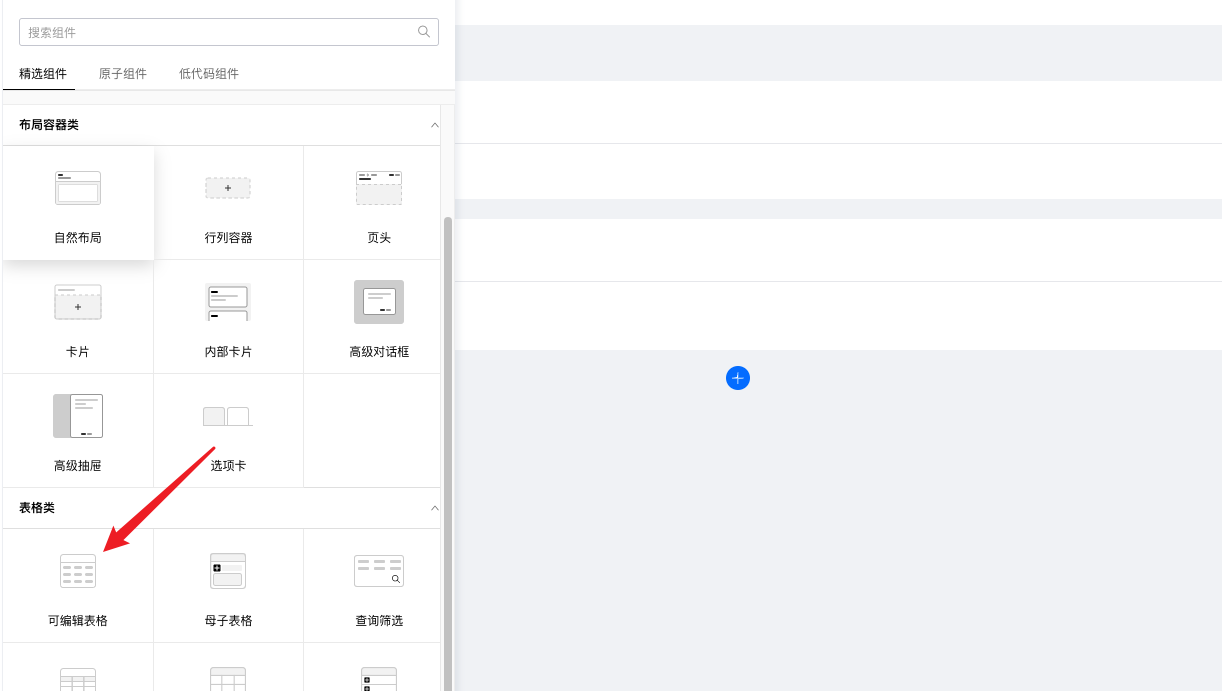Select the 高级对话框 component icon

[x=379, y=302]
